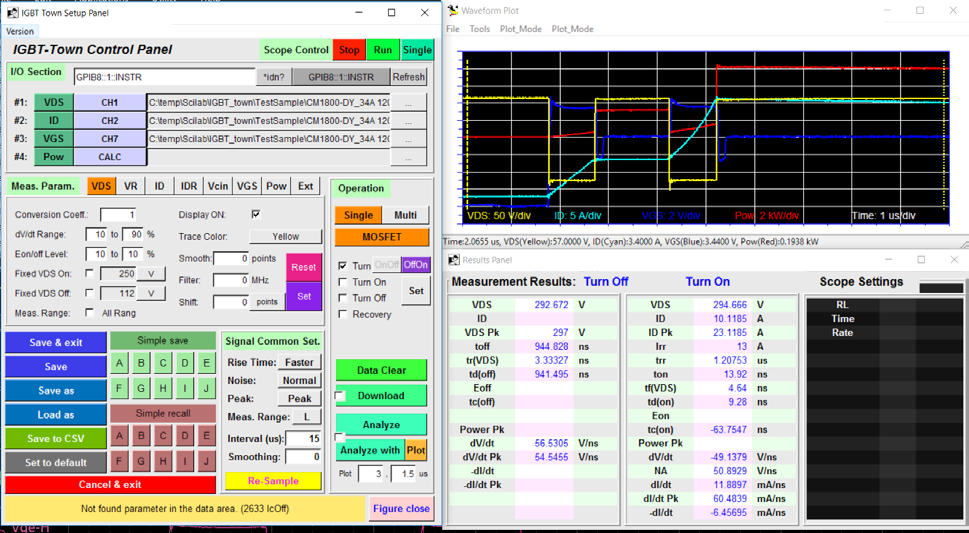Toggle the Turn OnOff checkbox
The image size is (969, 533).
click(343, 266)
